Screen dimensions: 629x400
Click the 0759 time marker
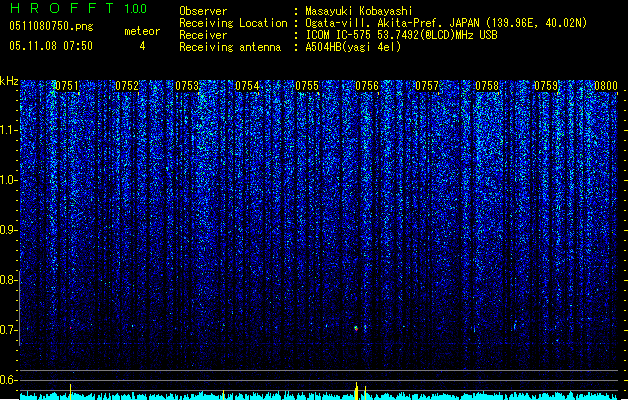(546, 86)
